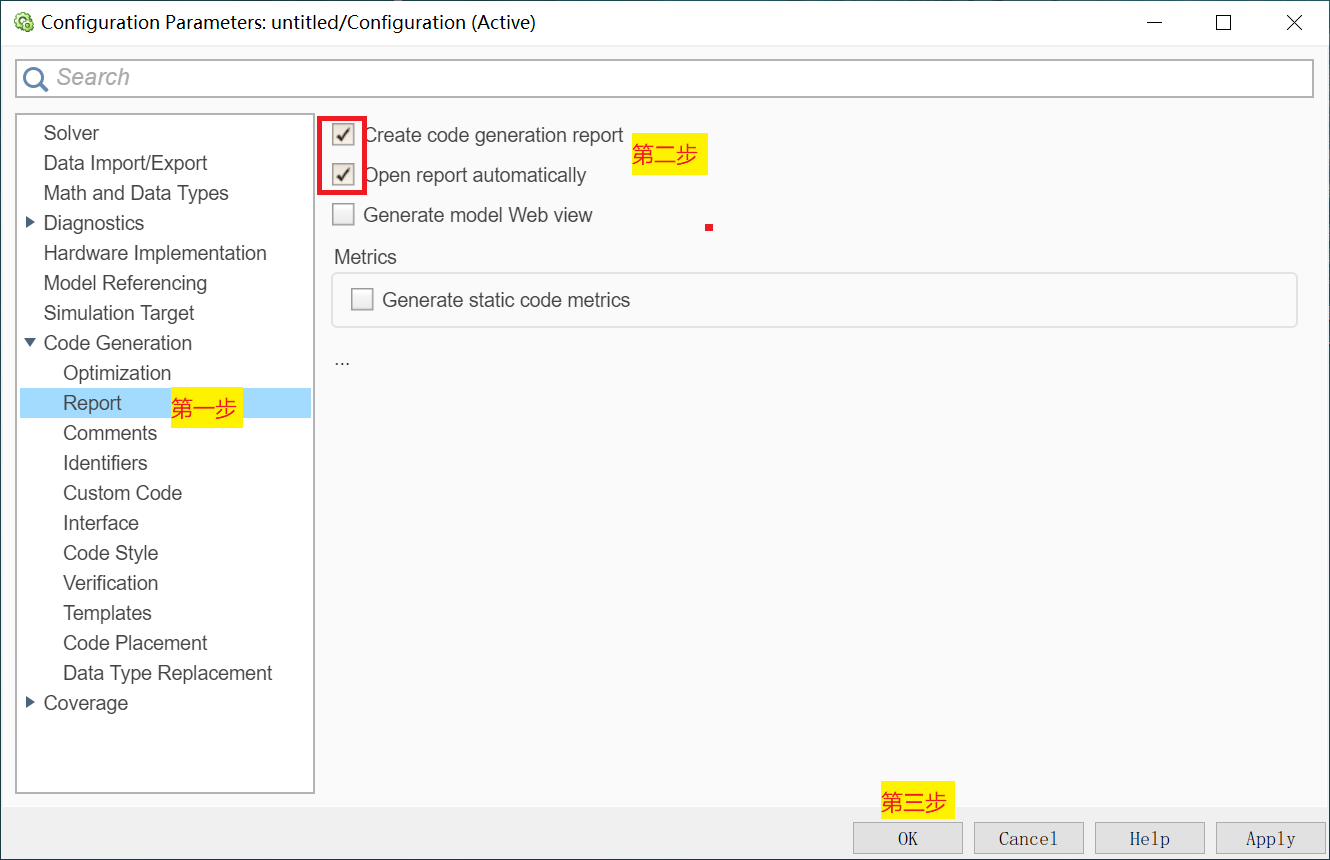1330x860 pixels.
Task: Select the Diagnostics category
Action: click(x=94, y=223)
